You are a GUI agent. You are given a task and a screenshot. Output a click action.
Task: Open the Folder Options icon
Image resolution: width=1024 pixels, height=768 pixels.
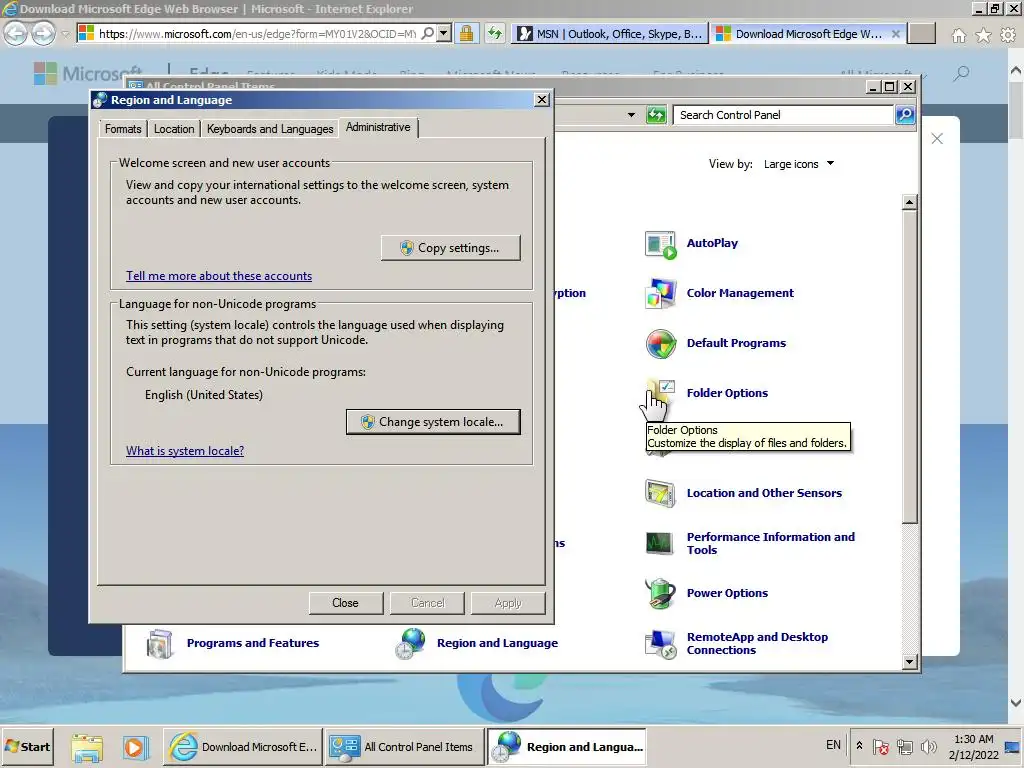point(660,393)
